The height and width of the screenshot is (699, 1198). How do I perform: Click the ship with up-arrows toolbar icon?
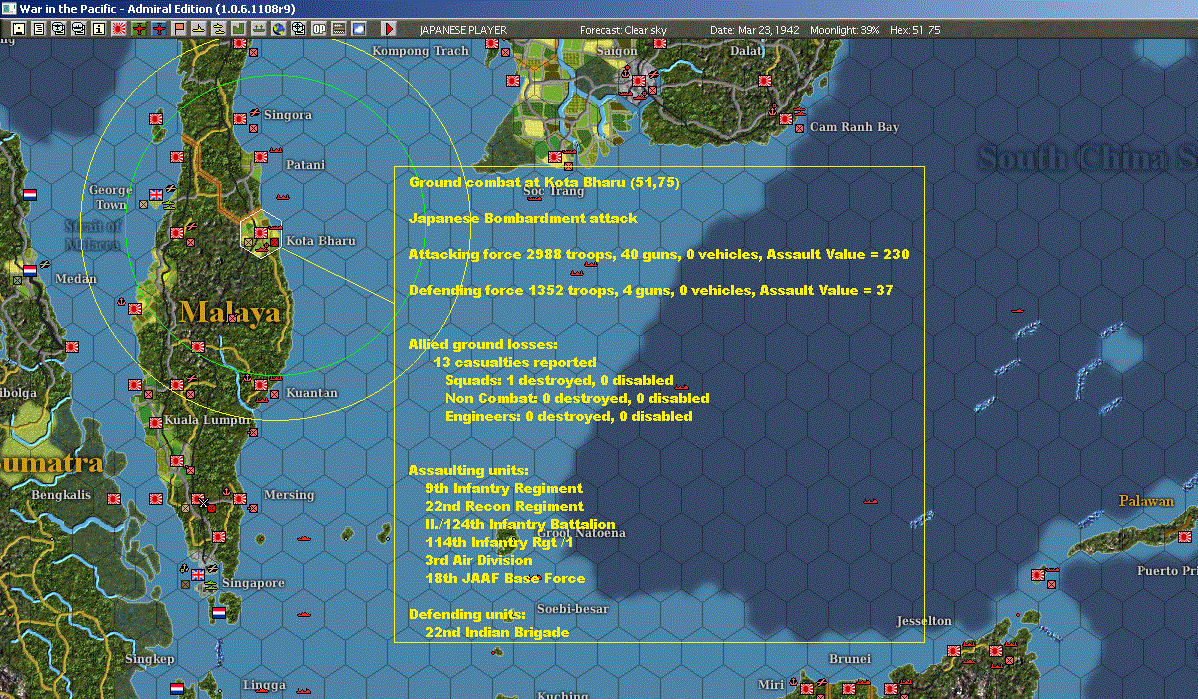click(259, 29)
